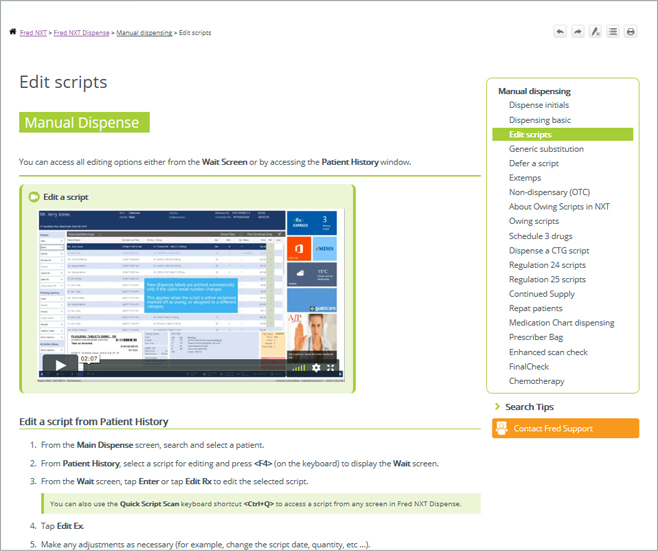Go back using the back arrow toolbar button
The image size is (658, 551).
pyautogui.click(x=560, y=31)
